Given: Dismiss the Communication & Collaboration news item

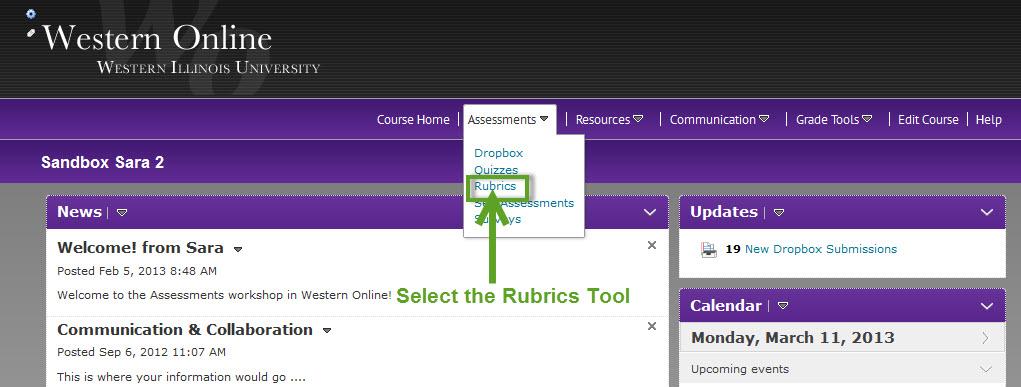Looking at the screenshot, I should point(652,326).
